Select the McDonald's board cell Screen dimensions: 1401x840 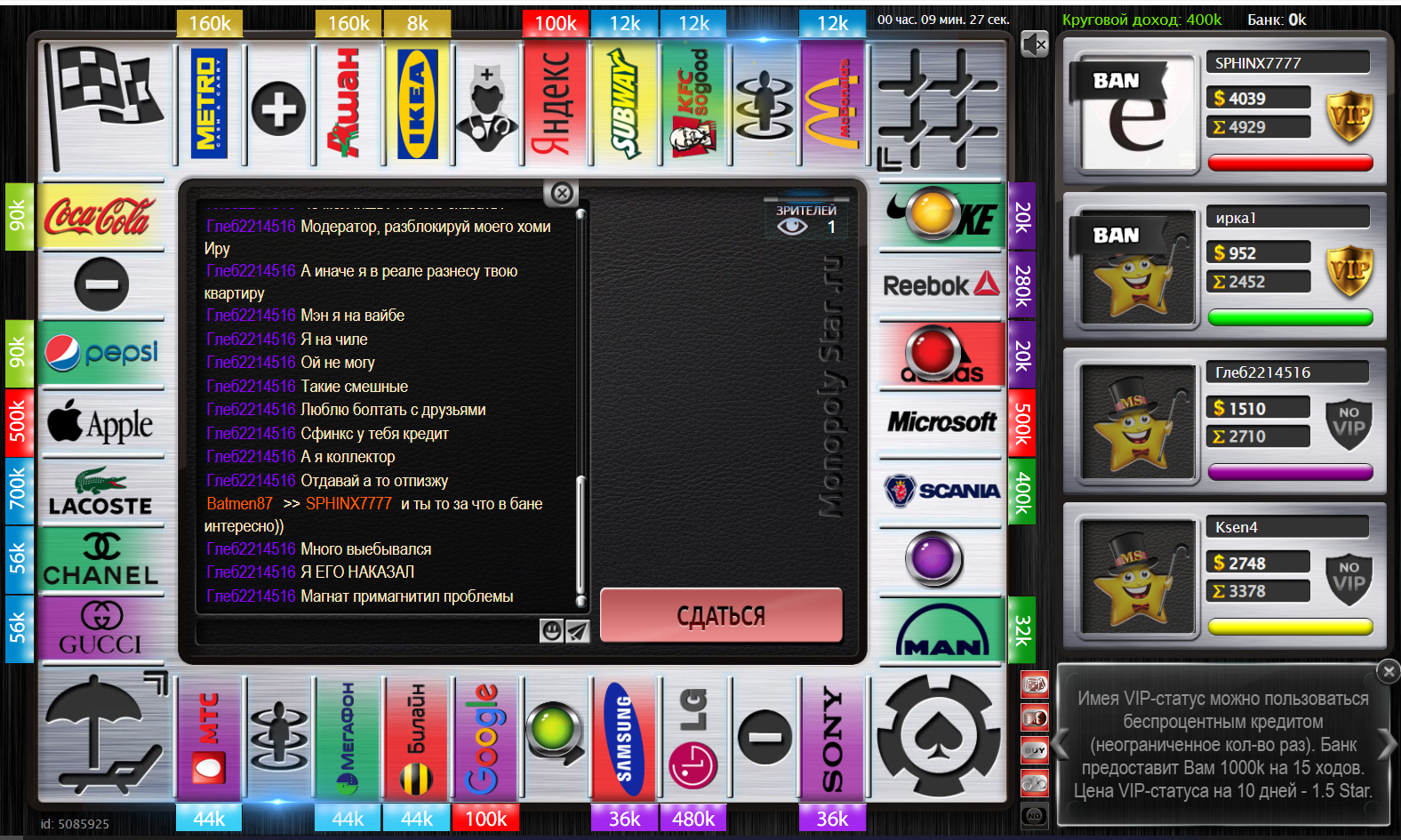coord(833,104)
